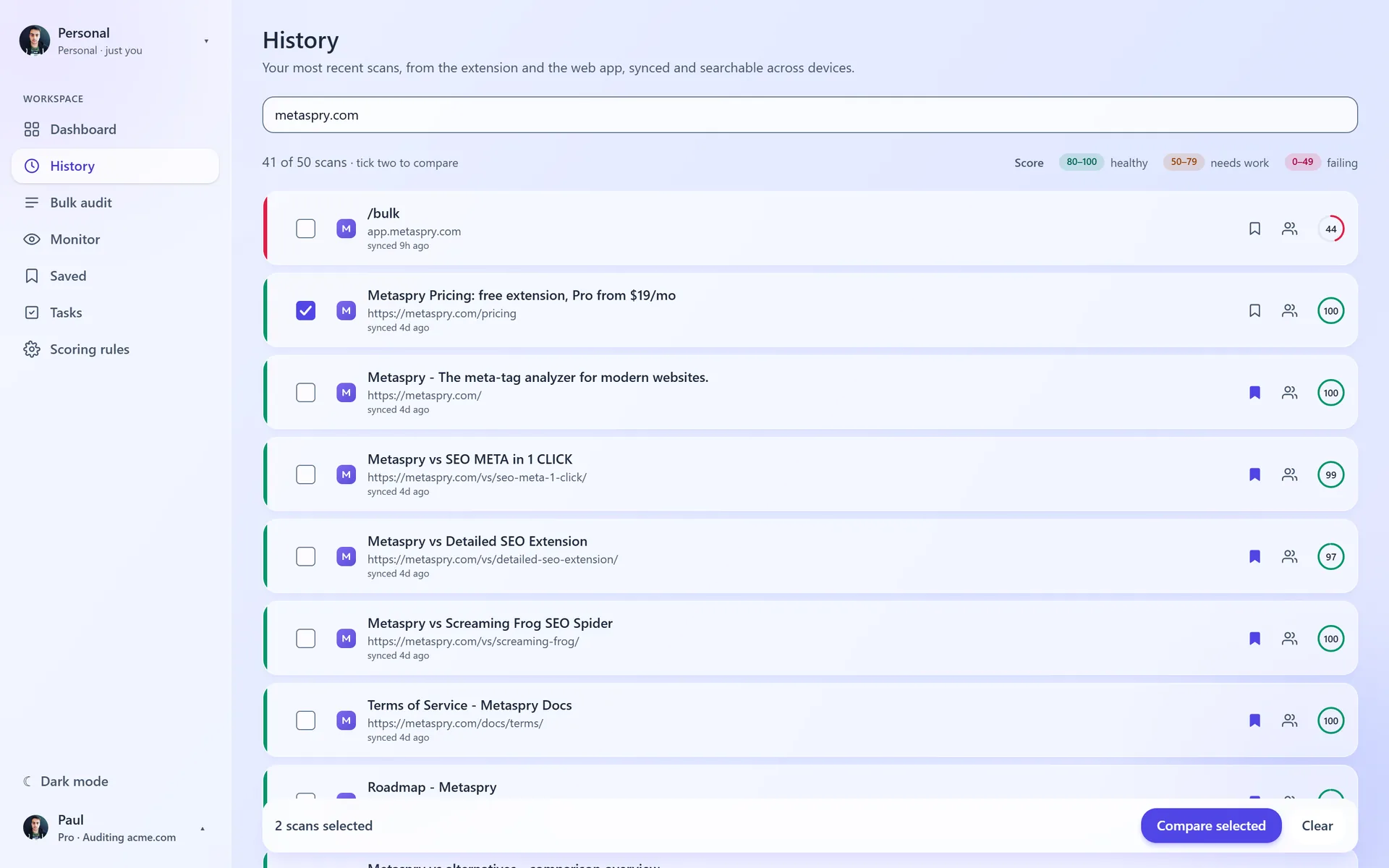
Task: Remove bookmark from metaspry.com/ homepage scan
Action: [x=1254, y=393]
